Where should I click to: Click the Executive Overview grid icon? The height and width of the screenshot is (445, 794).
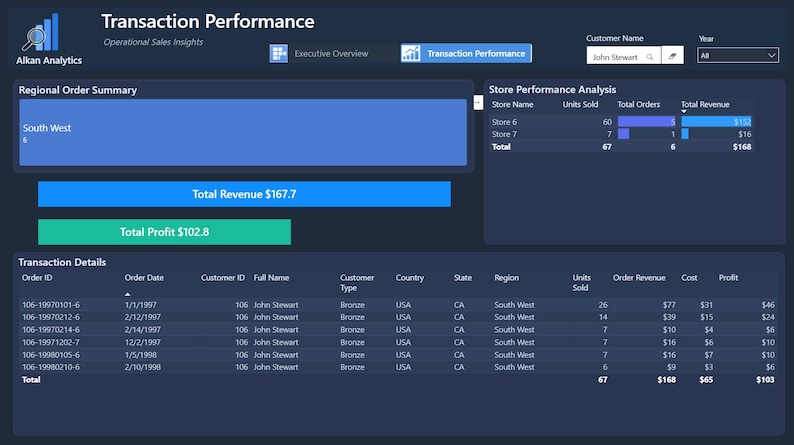[279, 53]
